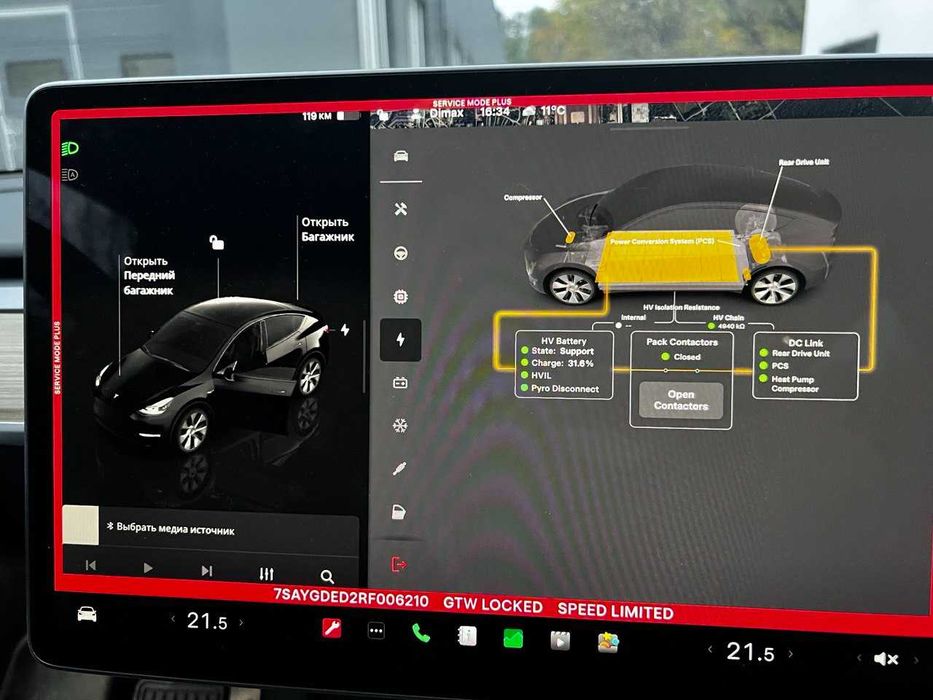This screenshot has width=933, height=700.
Task: Open media search with the magnifier icon
Action: pyautogui.click(x=327, y=576)
